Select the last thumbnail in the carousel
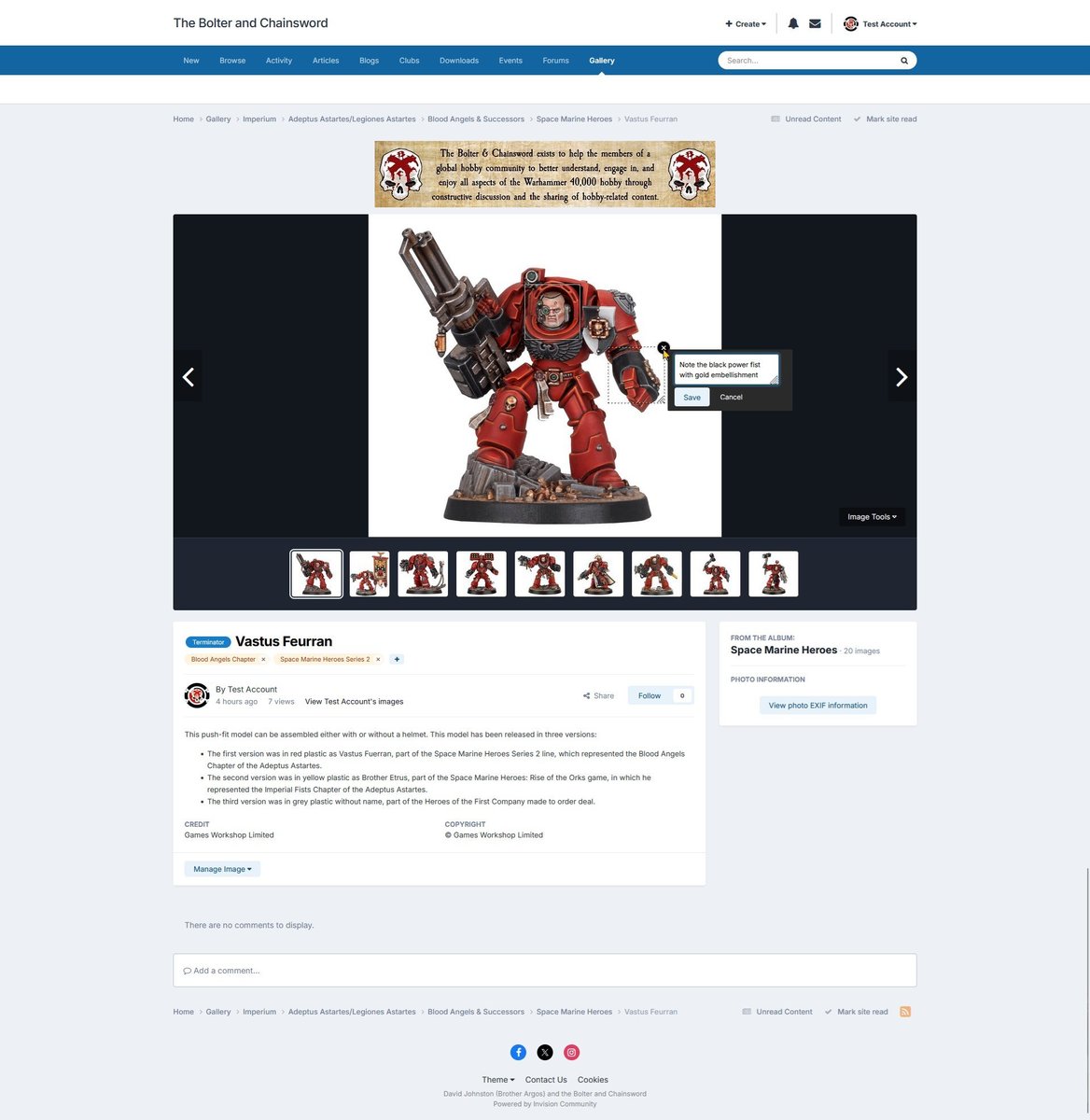 (774, 573)
